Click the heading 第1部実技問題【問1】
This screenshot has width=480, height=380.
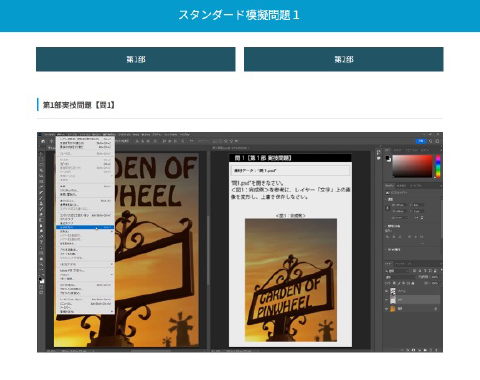click(79, 105)
